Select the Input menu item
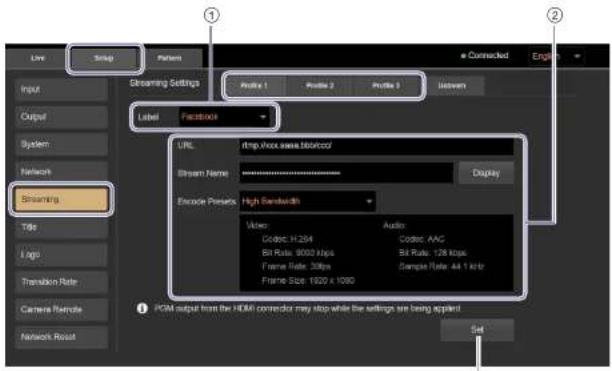Viewport: 612px width, 371px height. point(61,89)
